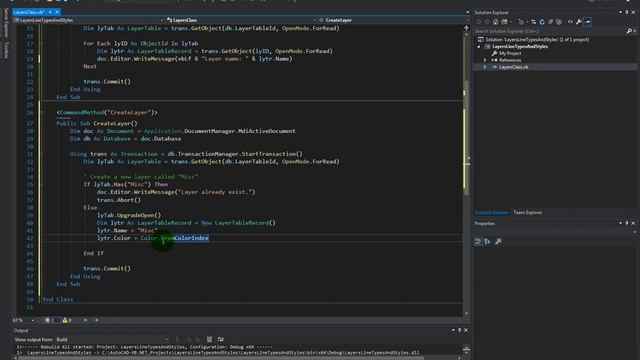Expand the References node

pyautogui.click(x=485, y=60)
